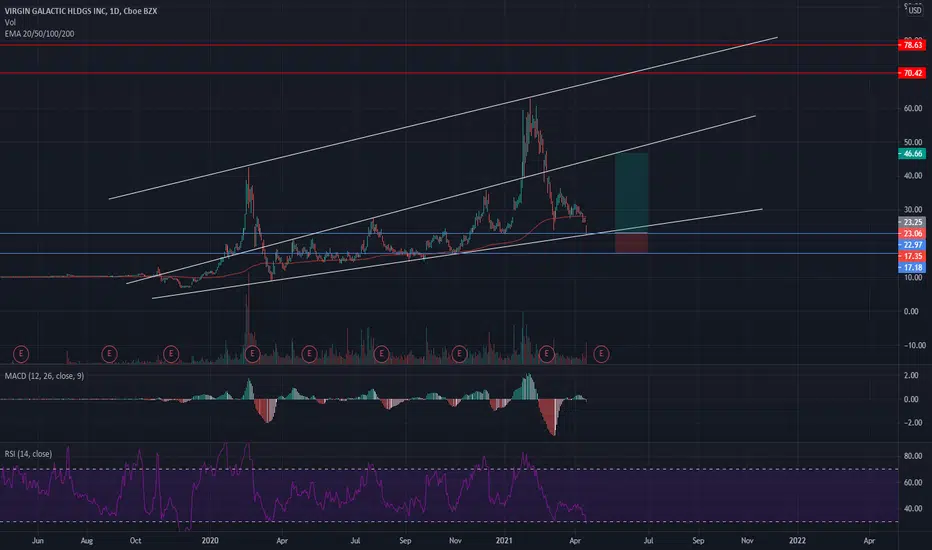This screenshot has width=932, height=550.
Task: Click the Jun label on time axis
Action: coord(37,540)
